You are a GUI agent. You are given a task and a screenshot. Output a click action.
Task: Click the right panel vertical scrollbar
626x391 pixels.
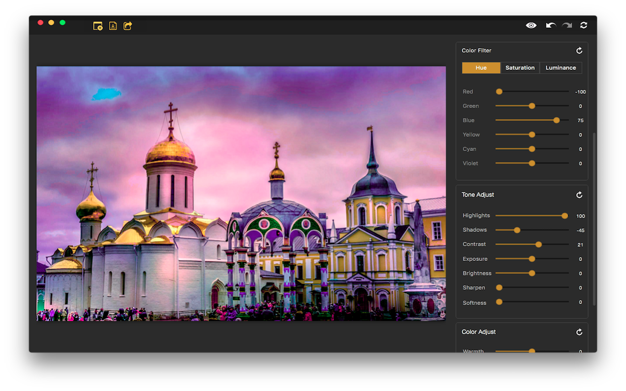tap(594, 220)
